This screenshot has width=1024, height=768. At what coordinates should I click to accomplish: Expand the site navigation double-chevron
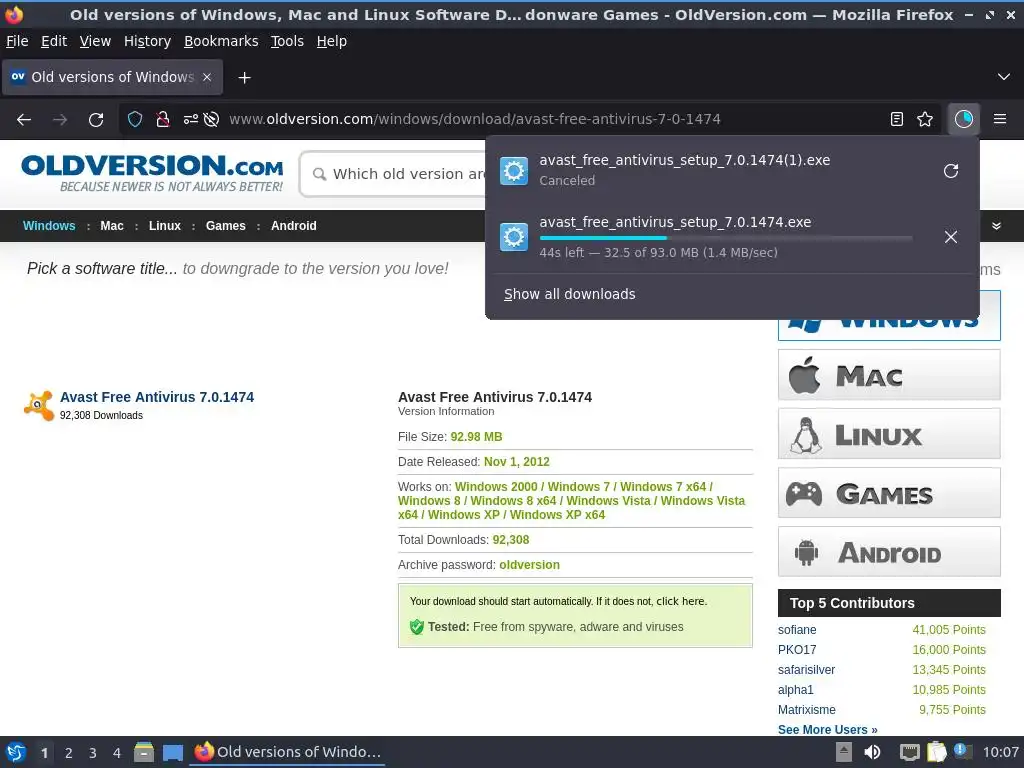(x=996, y=226)
